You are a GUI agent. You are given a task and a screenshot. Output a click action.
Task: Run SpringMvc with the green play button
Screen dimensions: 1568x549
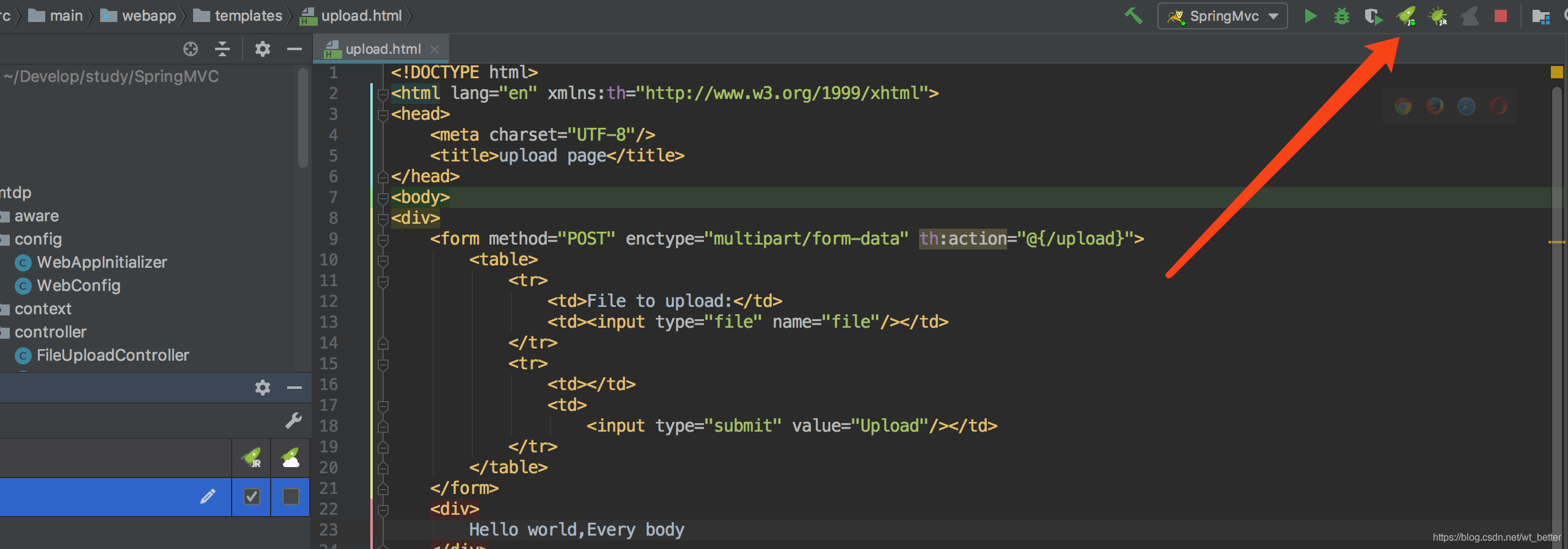(1310, 16)
